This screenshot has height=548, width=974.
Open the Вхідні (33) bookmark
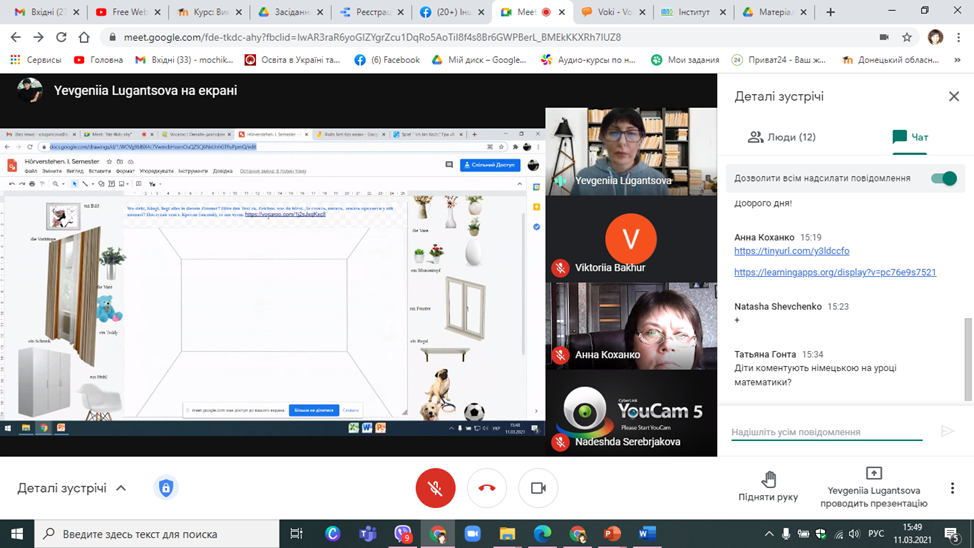(184, 60)
